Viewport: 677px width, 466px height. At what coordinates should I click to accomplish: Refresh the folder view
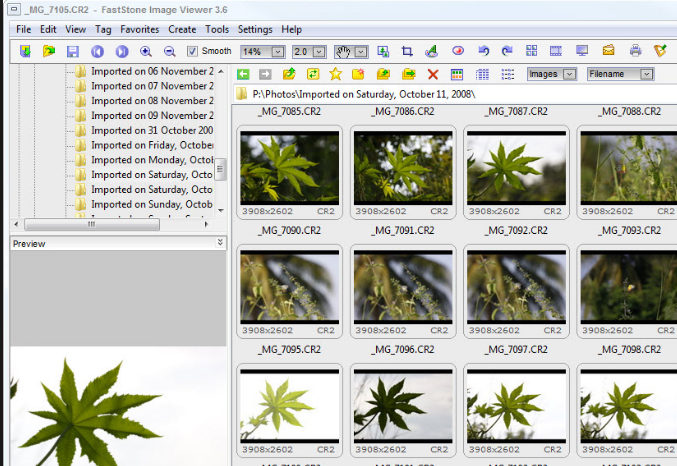point(313,74)
